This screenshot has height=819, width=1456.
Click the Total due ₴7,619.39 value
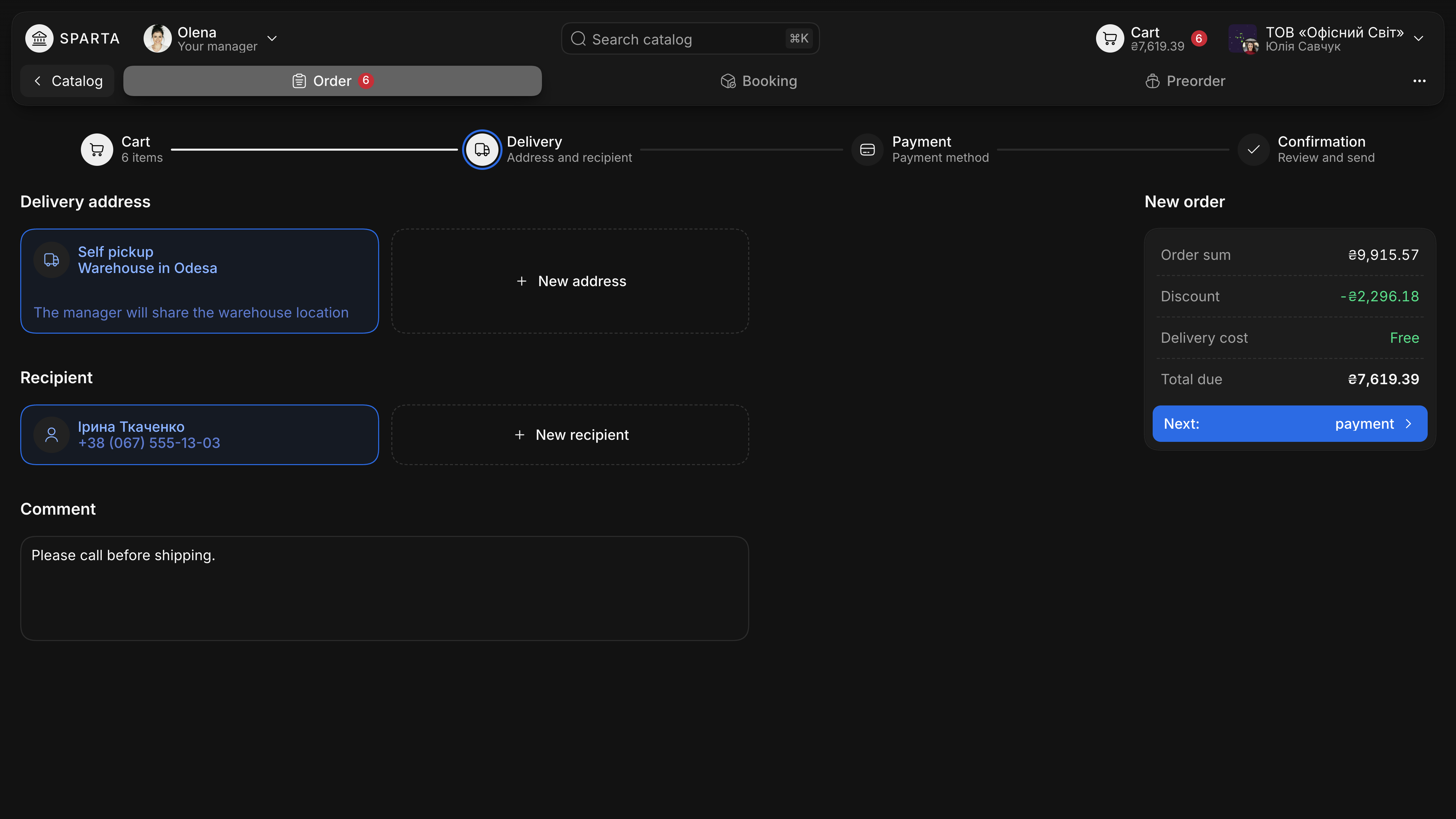tap(1383, 379)
